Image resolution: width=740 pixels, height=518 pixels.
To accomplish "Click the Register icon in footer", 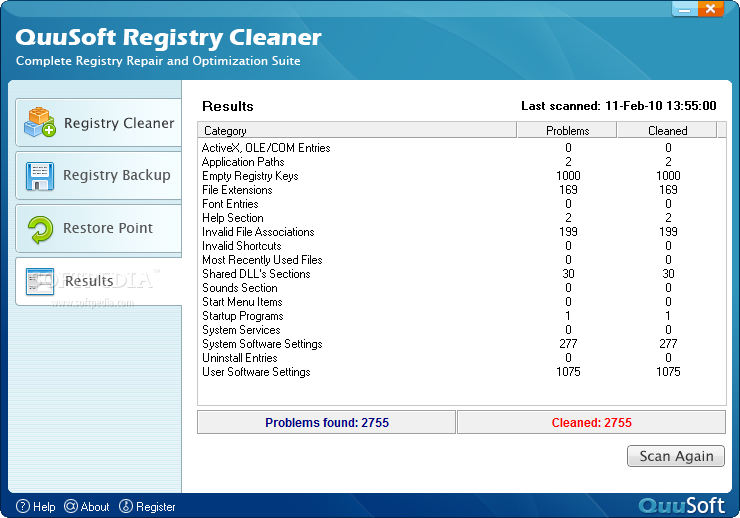I will coord(126,506).
